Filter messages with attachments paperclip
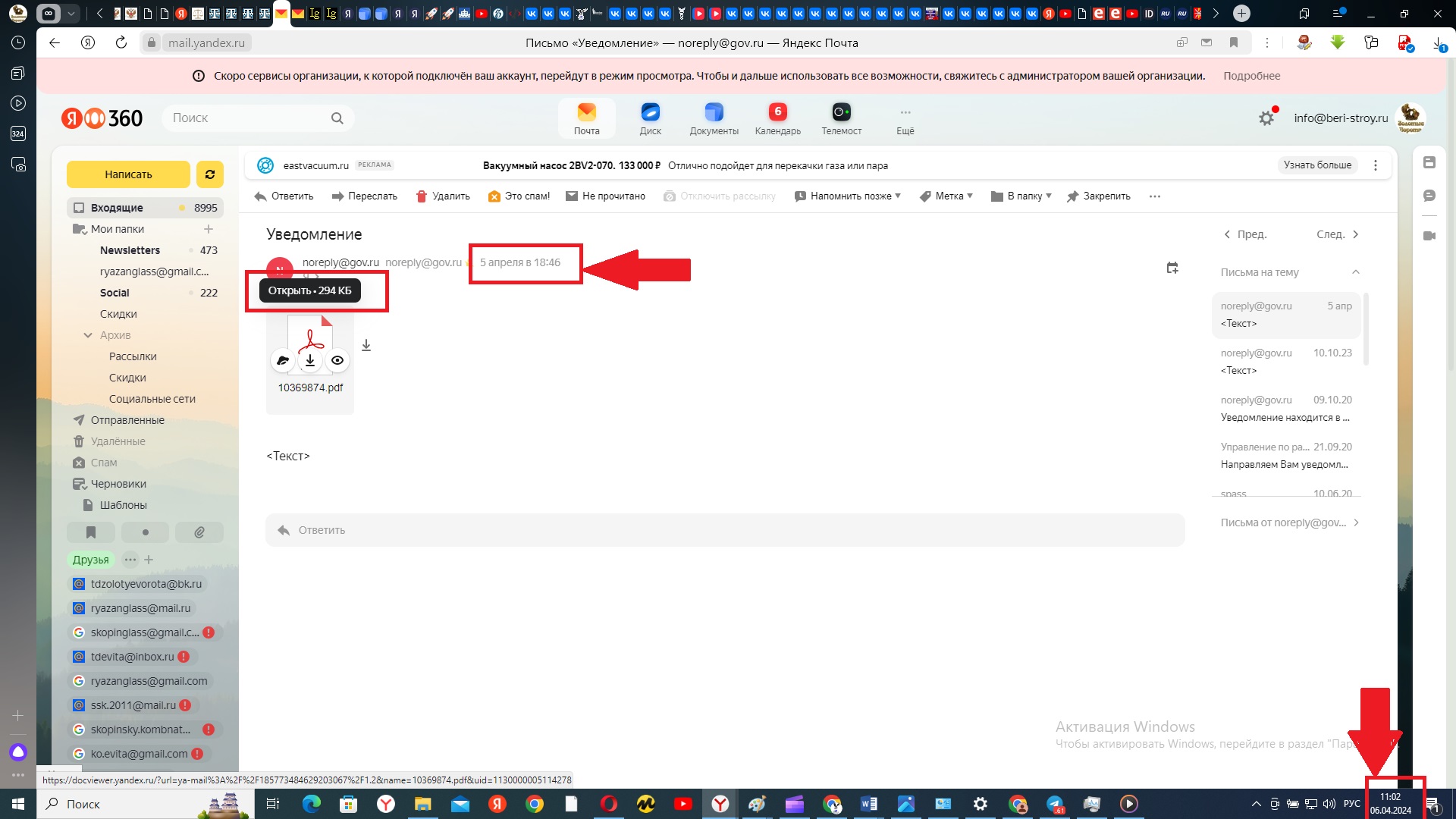The width and height of the screenshot is (1456, 819). tap(199, 532)
